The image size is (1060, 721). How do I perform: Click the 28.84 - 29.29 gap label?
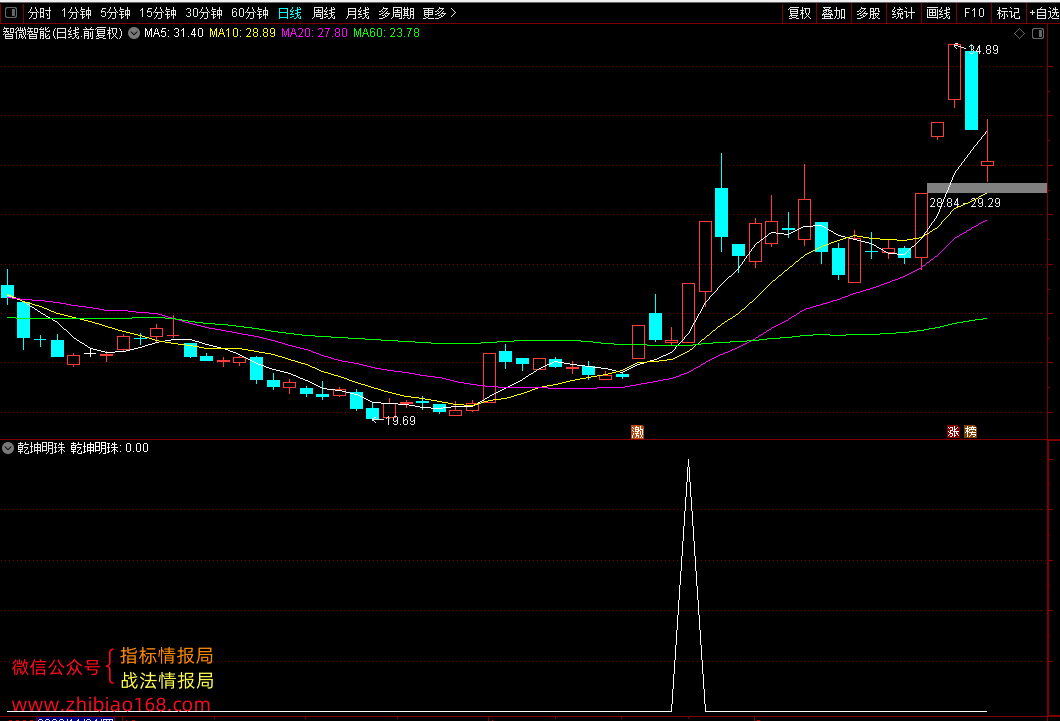click(965, 203)
